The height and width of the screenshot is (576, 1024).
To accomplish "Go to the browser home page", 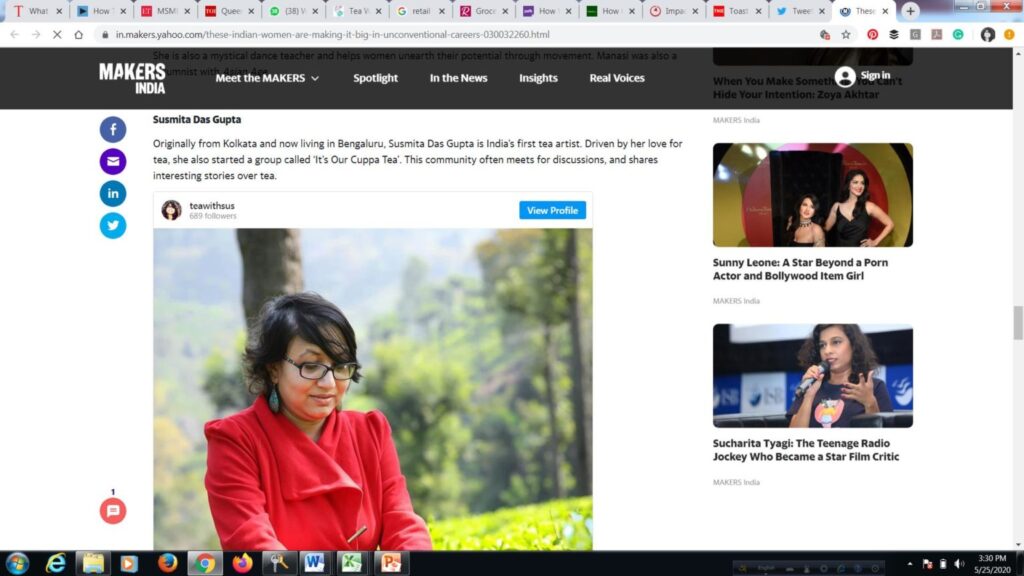I will point(78,35).
